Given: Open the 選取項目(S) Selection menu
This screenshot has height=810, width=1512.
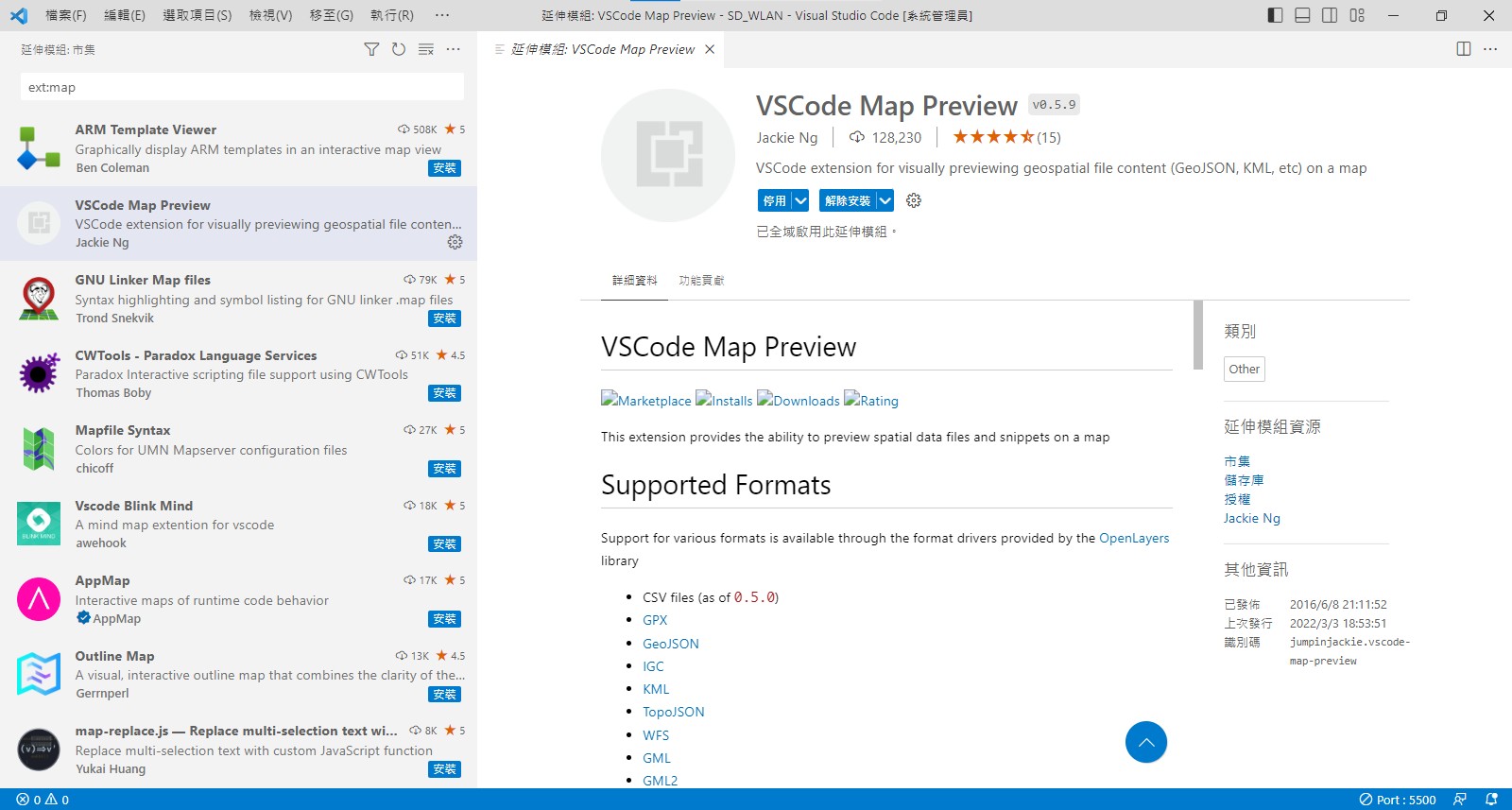Looking at the screenshot, I should click(x=198, y=15).
